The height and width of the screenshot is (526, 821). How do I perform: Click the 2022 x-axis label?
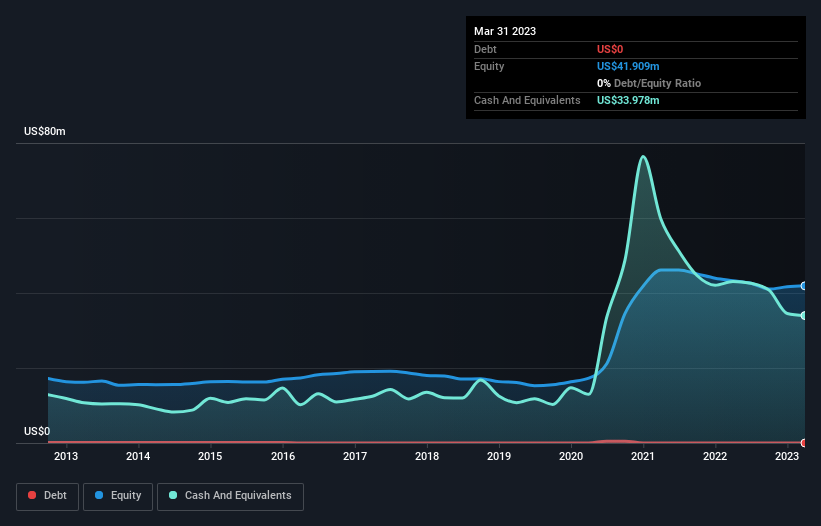click(x=715, y=456)
